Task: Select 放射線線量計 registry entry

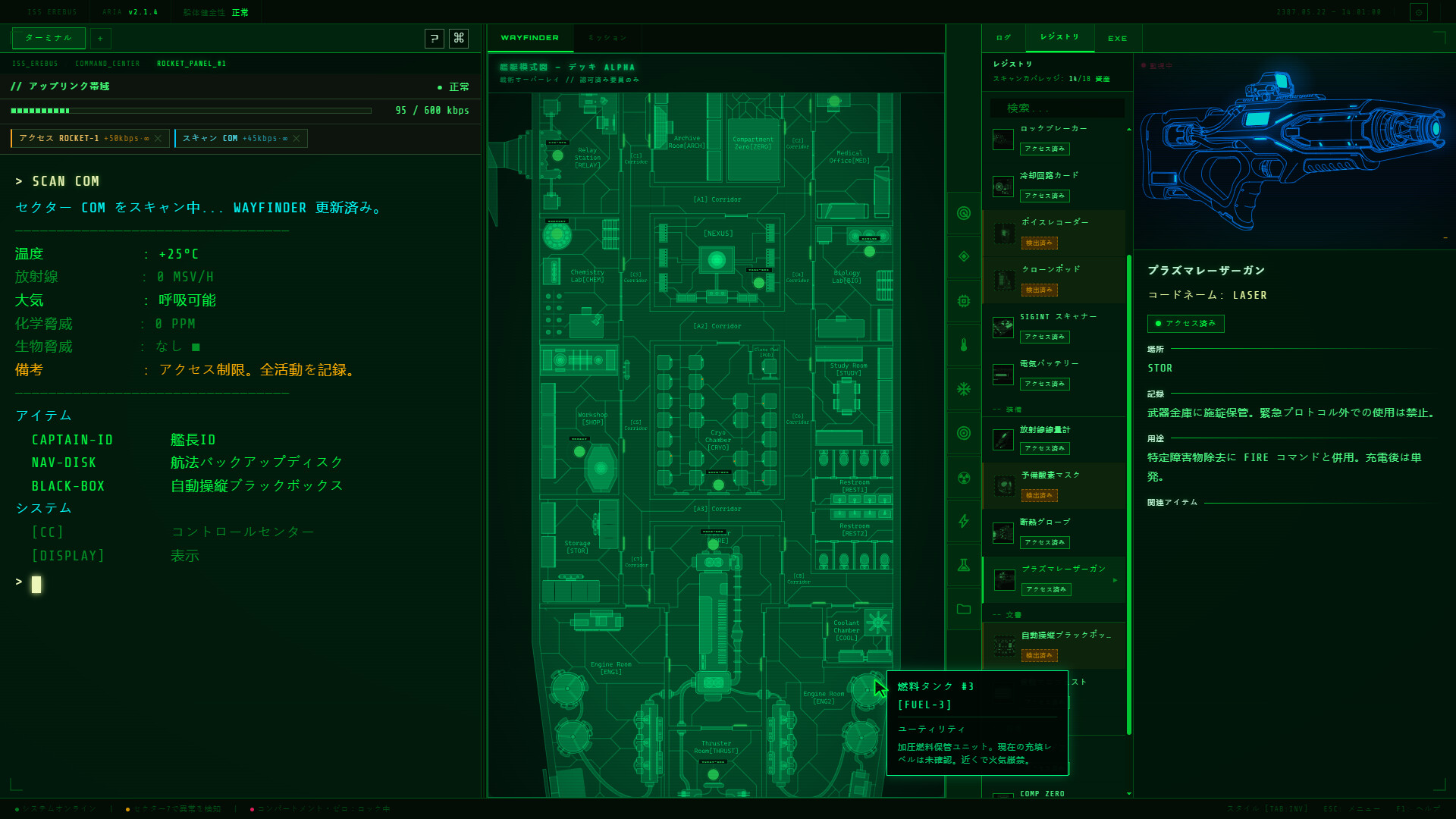Action: tap(1054, 439)
